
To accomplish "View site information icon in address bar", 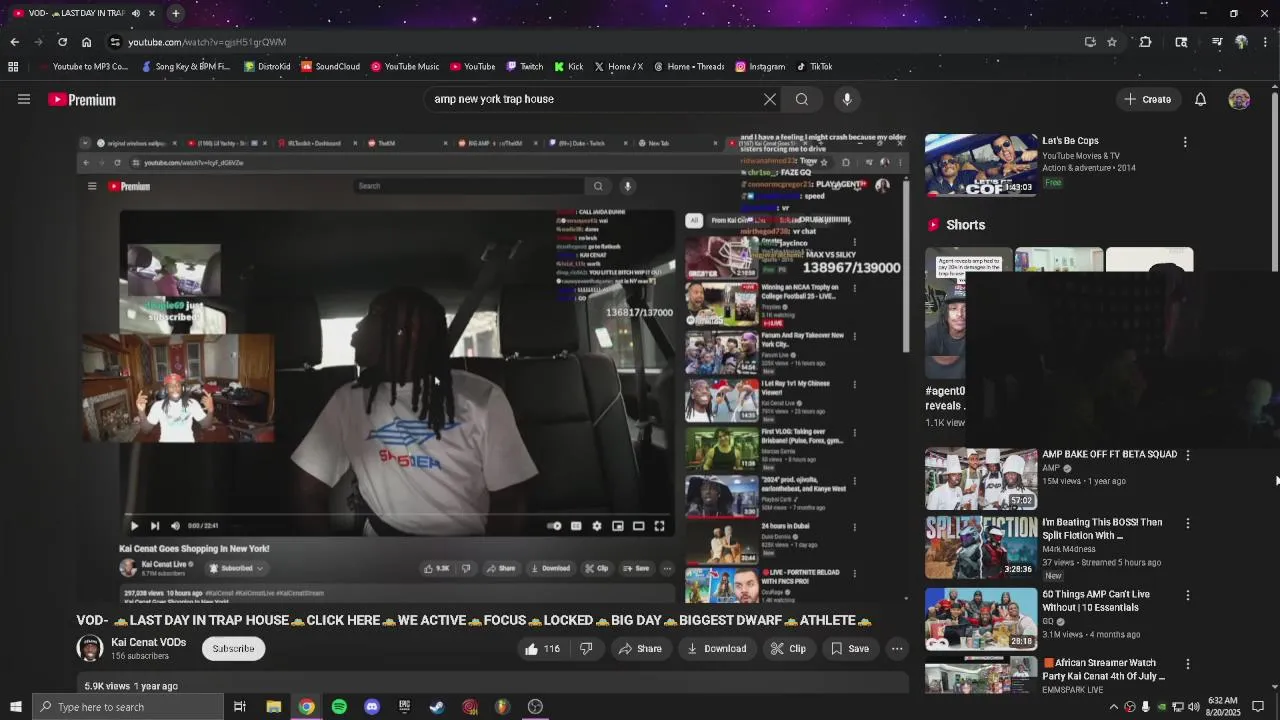I will (x=115, y=42).
